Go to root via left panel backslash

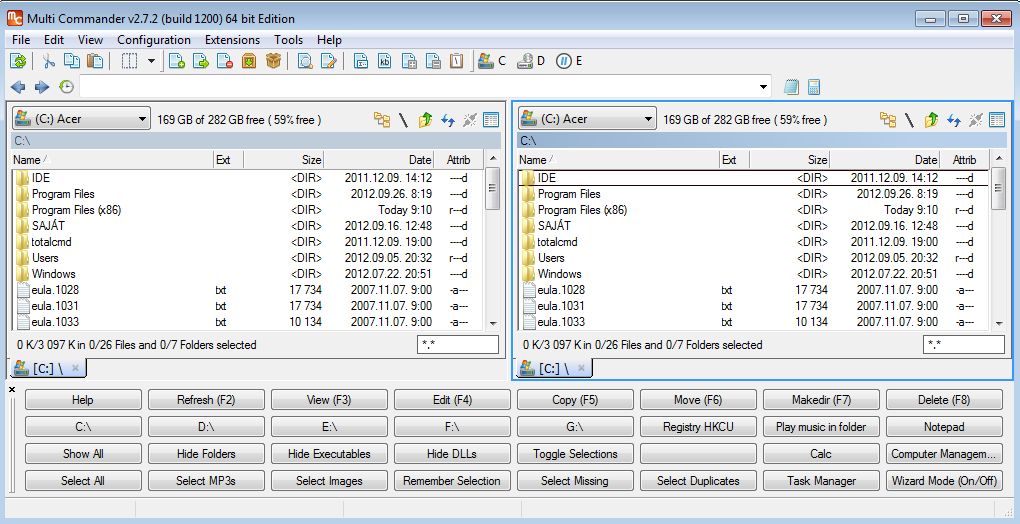(403, 120)
